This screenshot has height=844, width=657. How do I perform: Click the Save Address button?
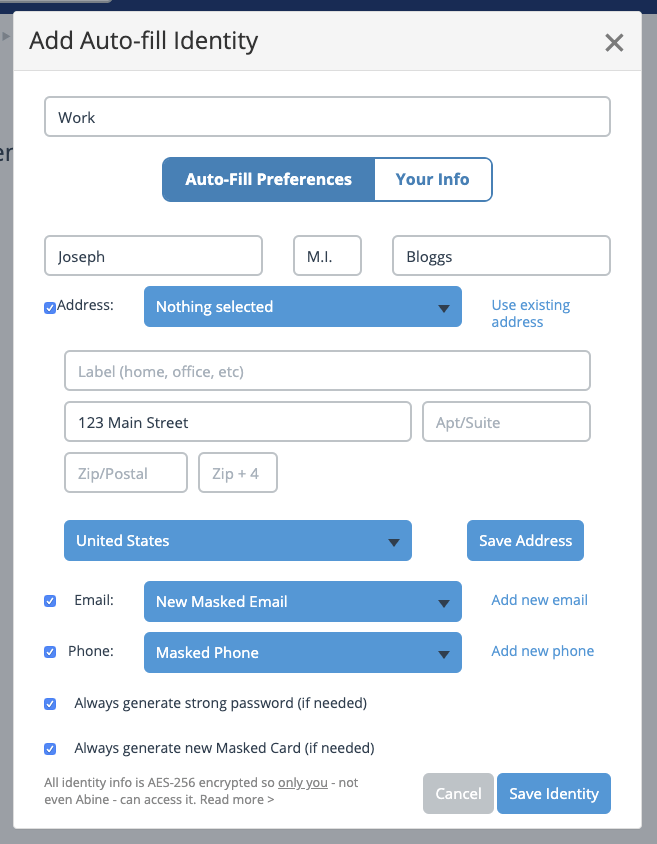pyautogui.click(x=525, y=541)
